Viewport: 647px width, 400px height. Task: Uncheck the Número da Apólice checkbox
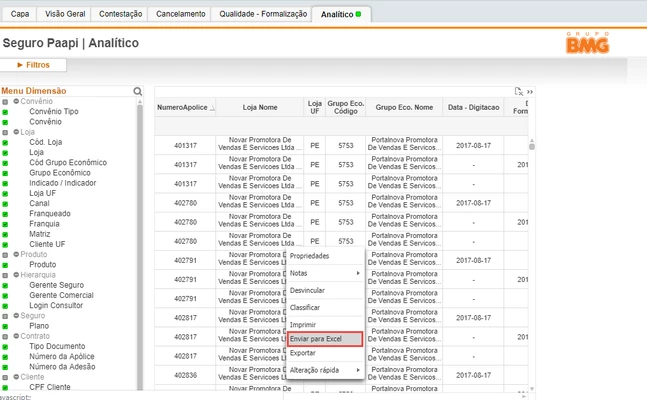coord(5,357)
